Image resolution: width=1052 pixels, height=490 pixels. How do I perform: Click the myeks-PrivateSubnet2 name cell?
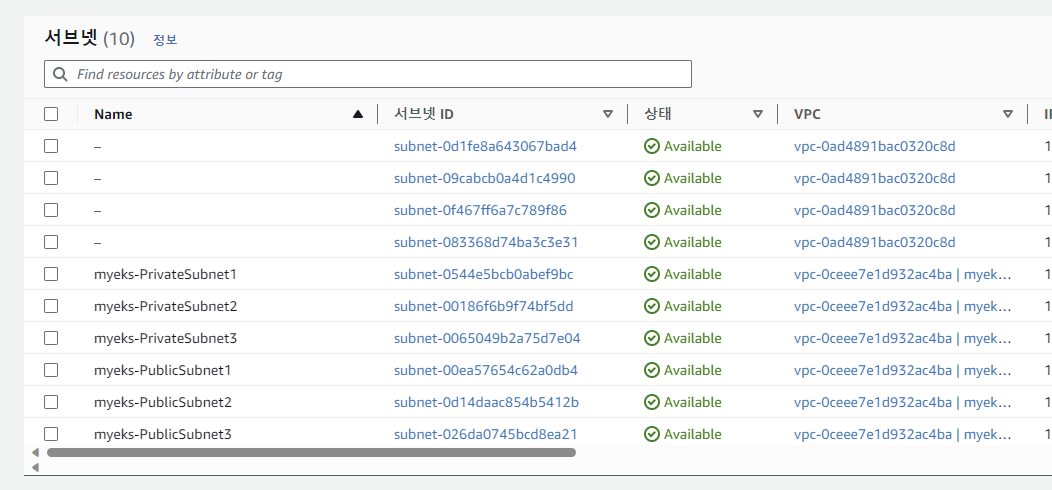[165, 306]
